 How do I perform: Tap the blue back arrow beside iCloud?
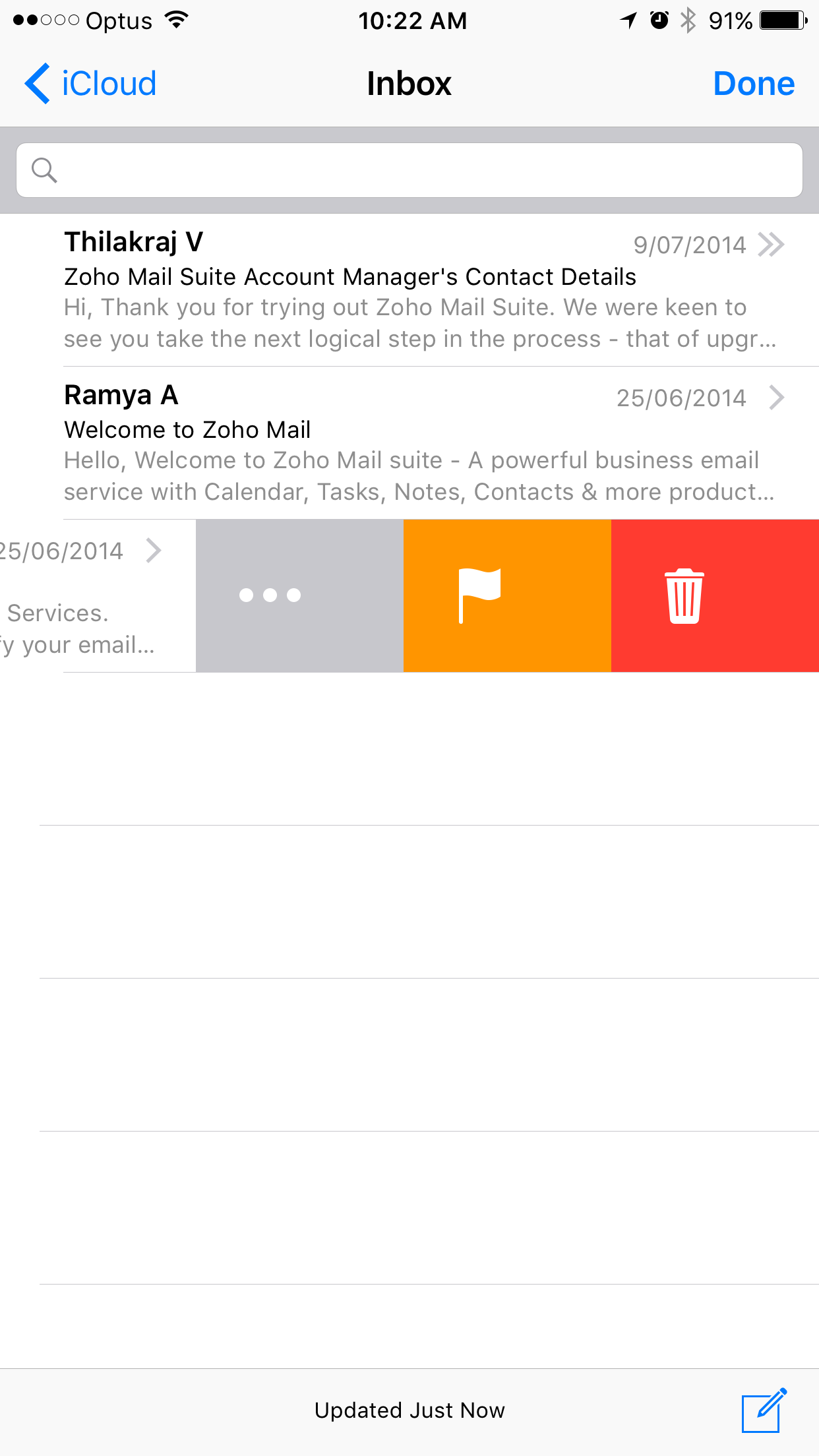pos(37,84)
